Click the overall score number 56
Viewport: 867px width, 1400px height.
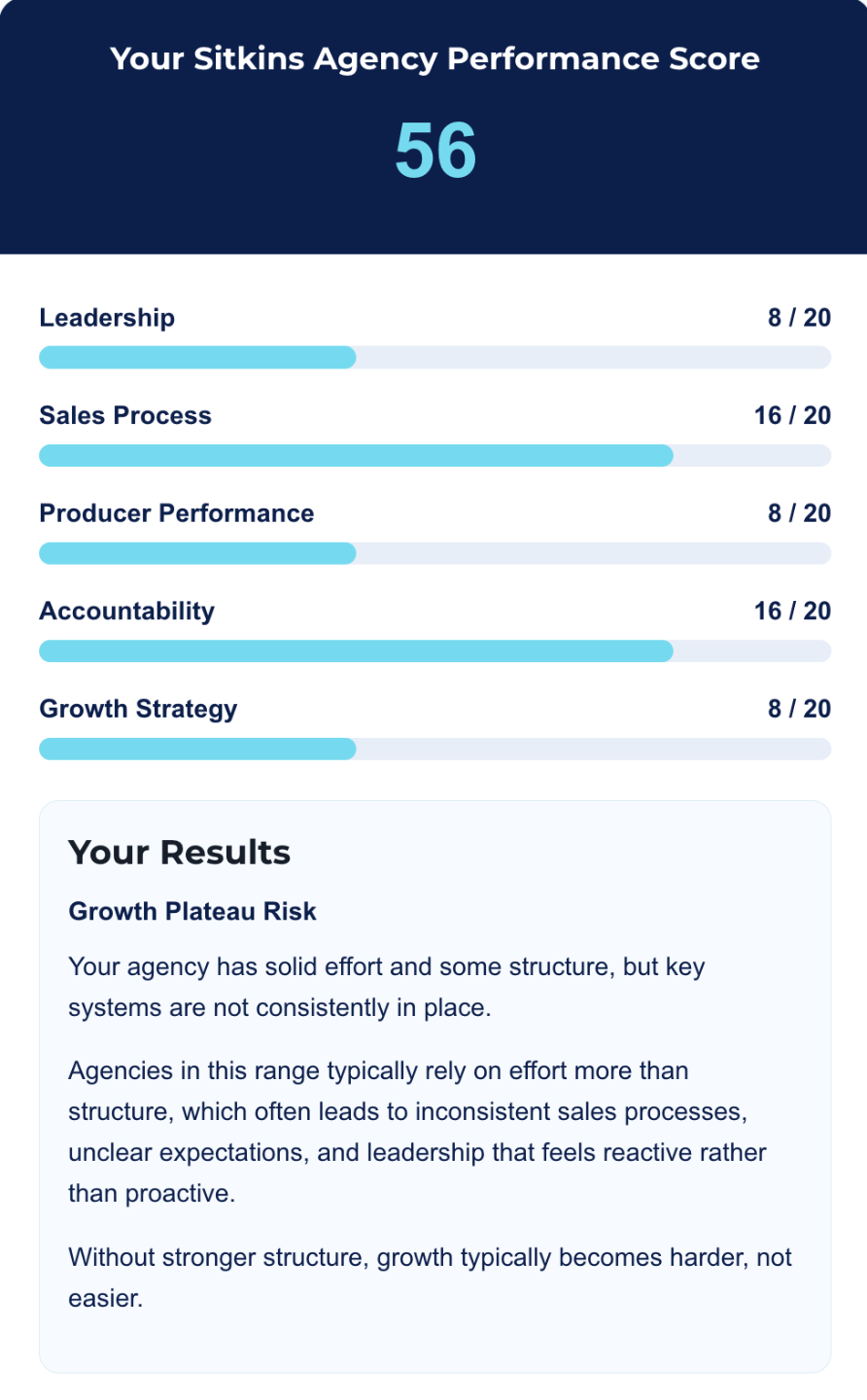point(434,151)
